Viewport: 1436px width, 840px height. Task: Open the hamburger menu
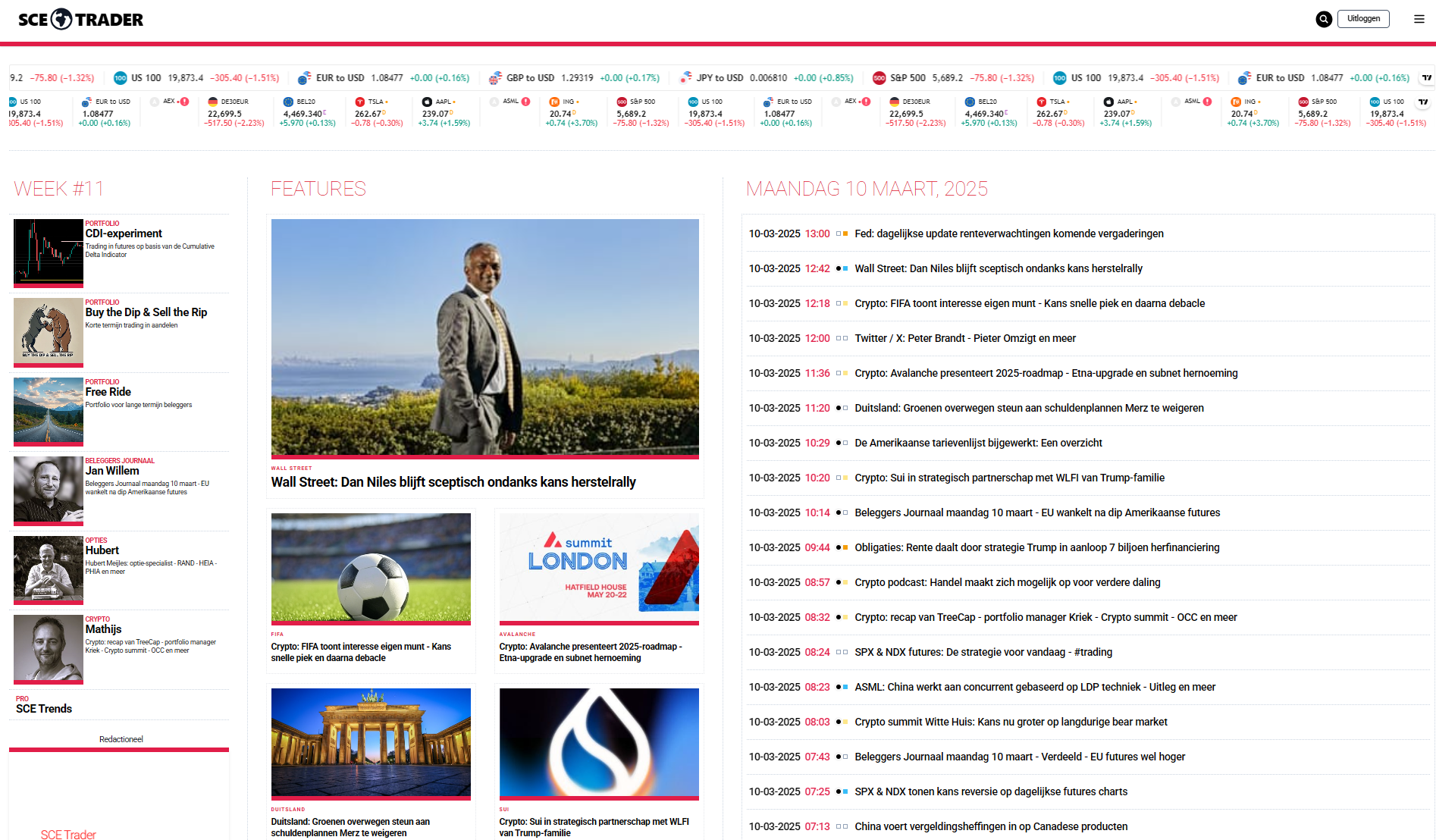click(x=1419, y=20)
